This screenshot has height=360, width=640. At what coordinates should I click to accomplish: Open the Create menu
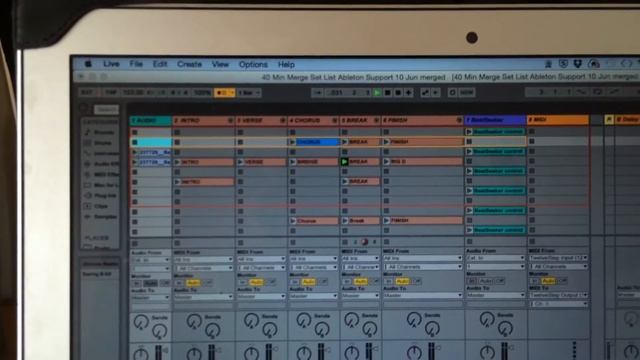point(189,64)
